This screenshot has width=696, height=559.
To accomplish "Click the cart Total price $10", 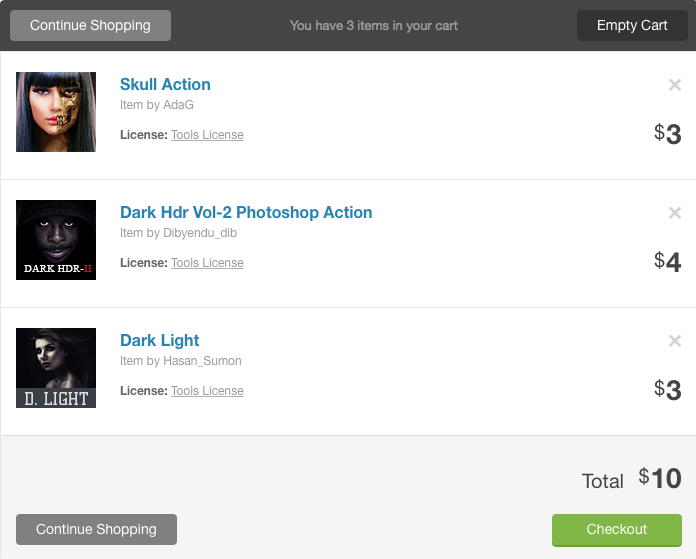I will pos(660,479).
